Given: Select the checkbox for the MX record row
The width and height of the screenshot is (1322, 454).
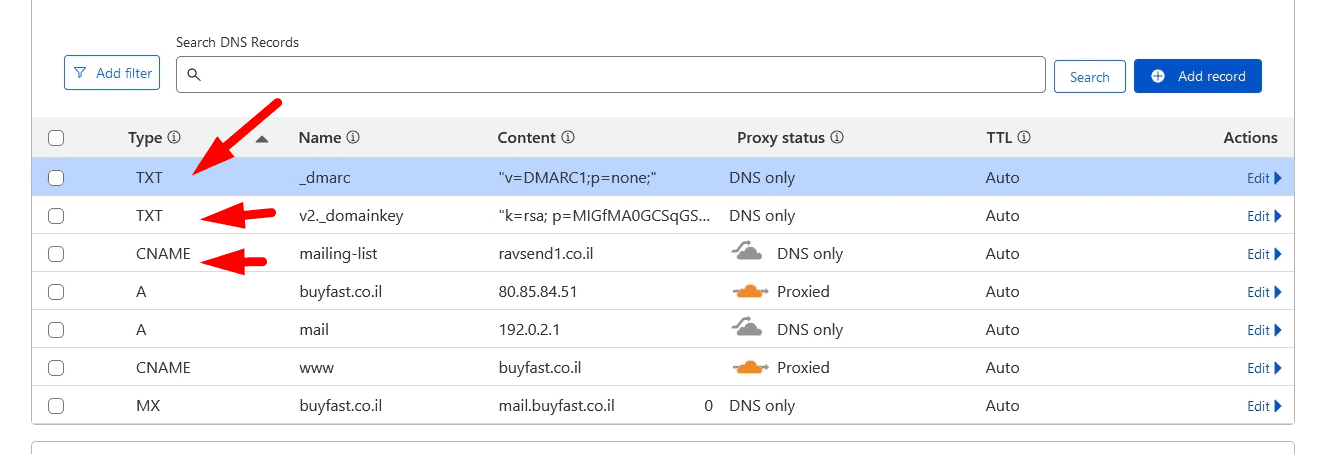Looking at the screenshot, I should [x=56, y=406].
